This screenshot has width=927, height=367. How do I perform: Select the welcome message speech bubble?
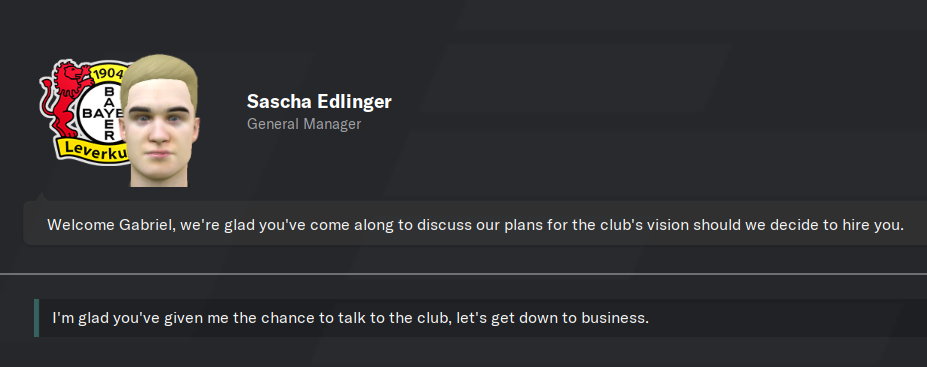pyautogui.click(x=475, y=223)
